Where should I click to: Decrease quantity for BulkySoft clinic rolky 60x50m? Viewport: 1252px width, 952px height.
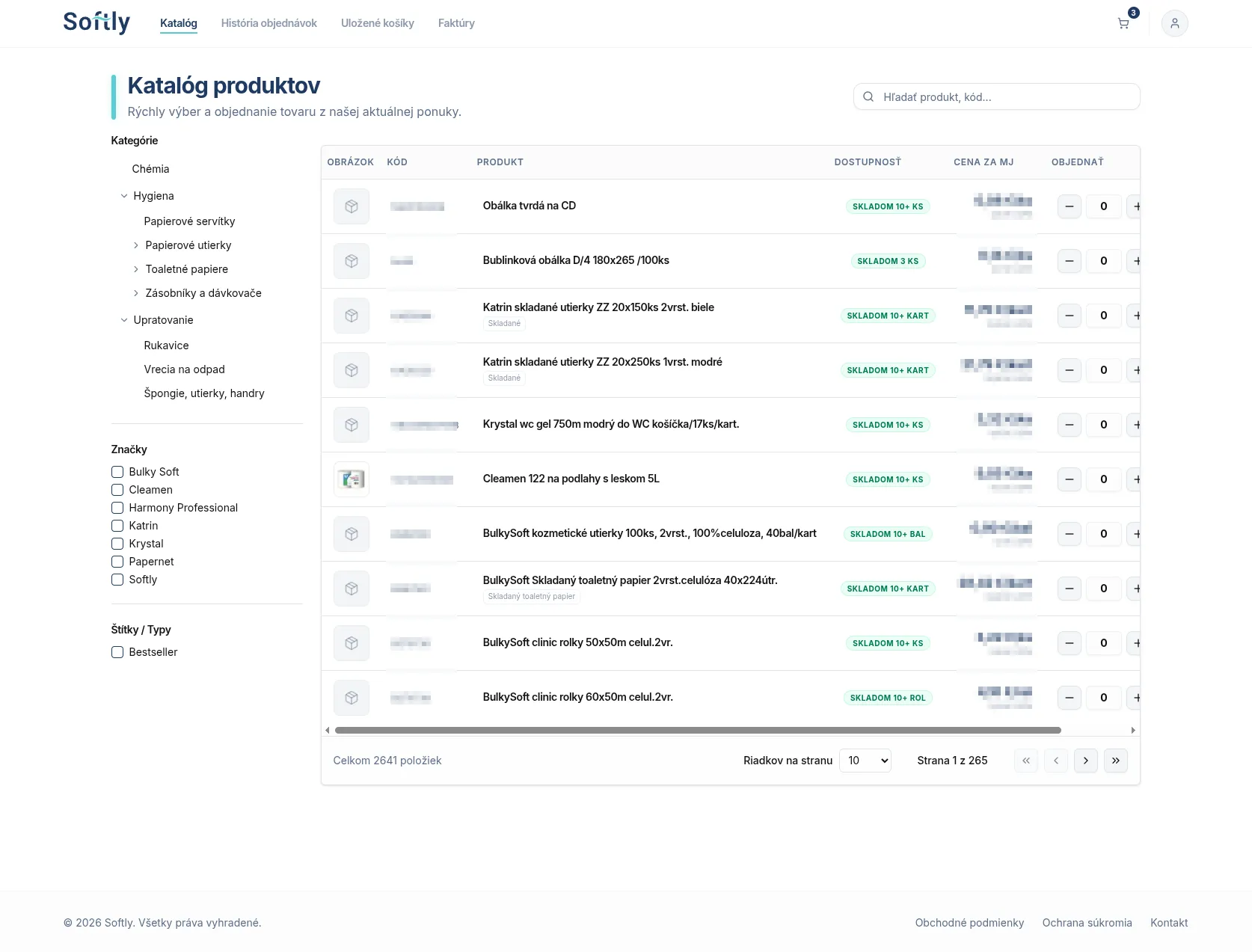[x=1070, y=698]
